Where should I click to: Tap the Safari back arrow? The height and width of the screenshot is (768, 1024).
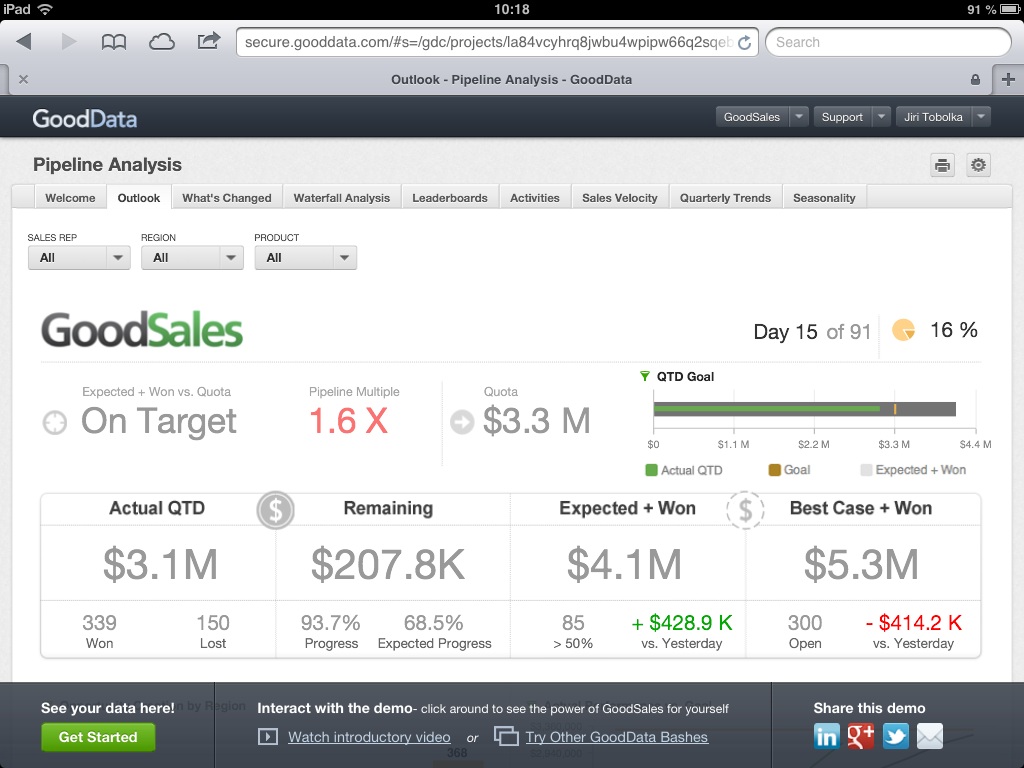point(24,42)
